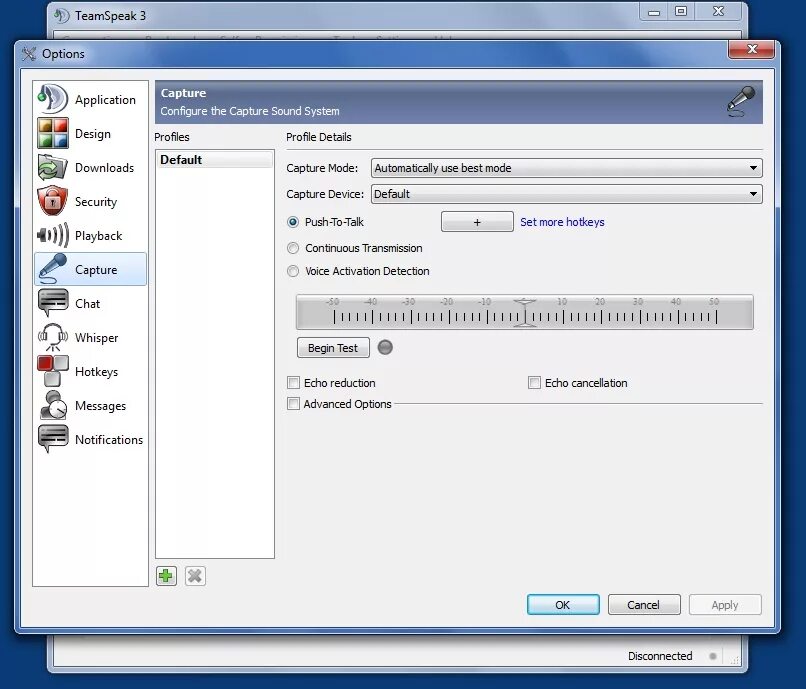This screenshot has width=806, height=689.
Task: Click the TeamSpeak 3 title bar logo
Action: (61, 15)
